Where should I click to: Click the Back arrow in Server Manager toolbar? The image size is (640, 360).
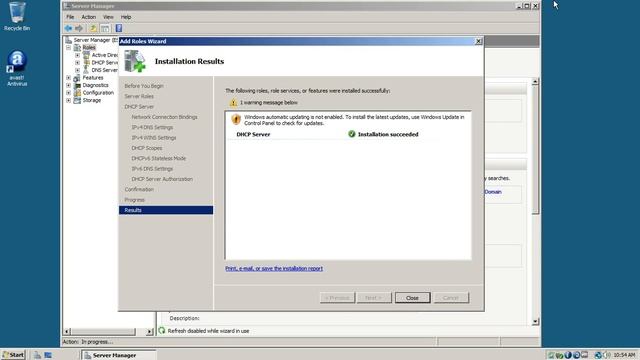point(68,28)
